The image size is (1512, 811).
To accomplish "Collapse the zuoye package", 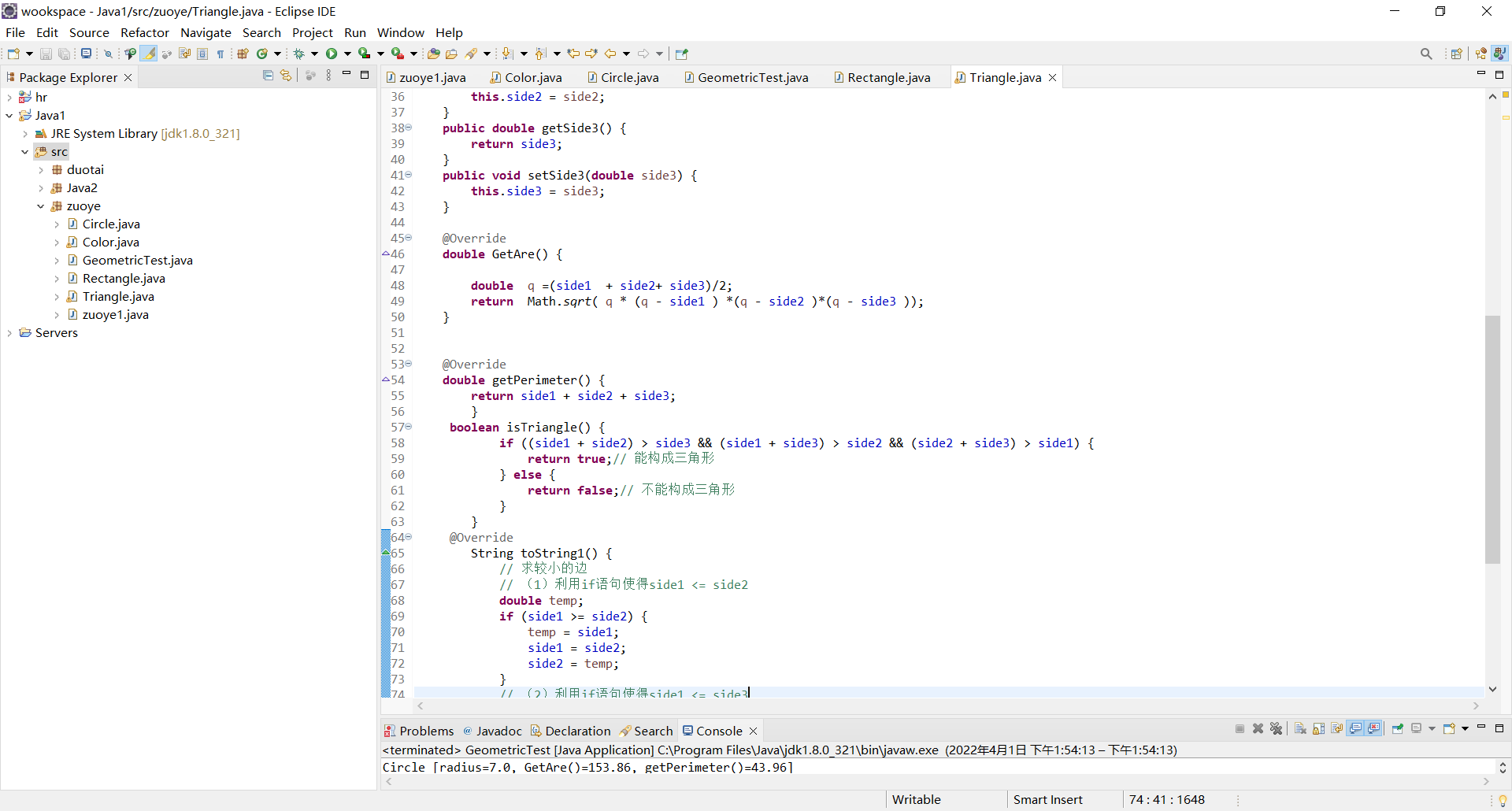I will coord(41,206).
